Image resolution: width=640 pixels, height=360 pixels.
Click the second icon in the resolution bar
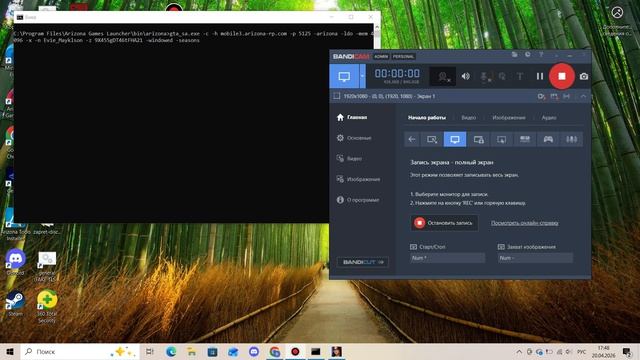pos(554,96)
